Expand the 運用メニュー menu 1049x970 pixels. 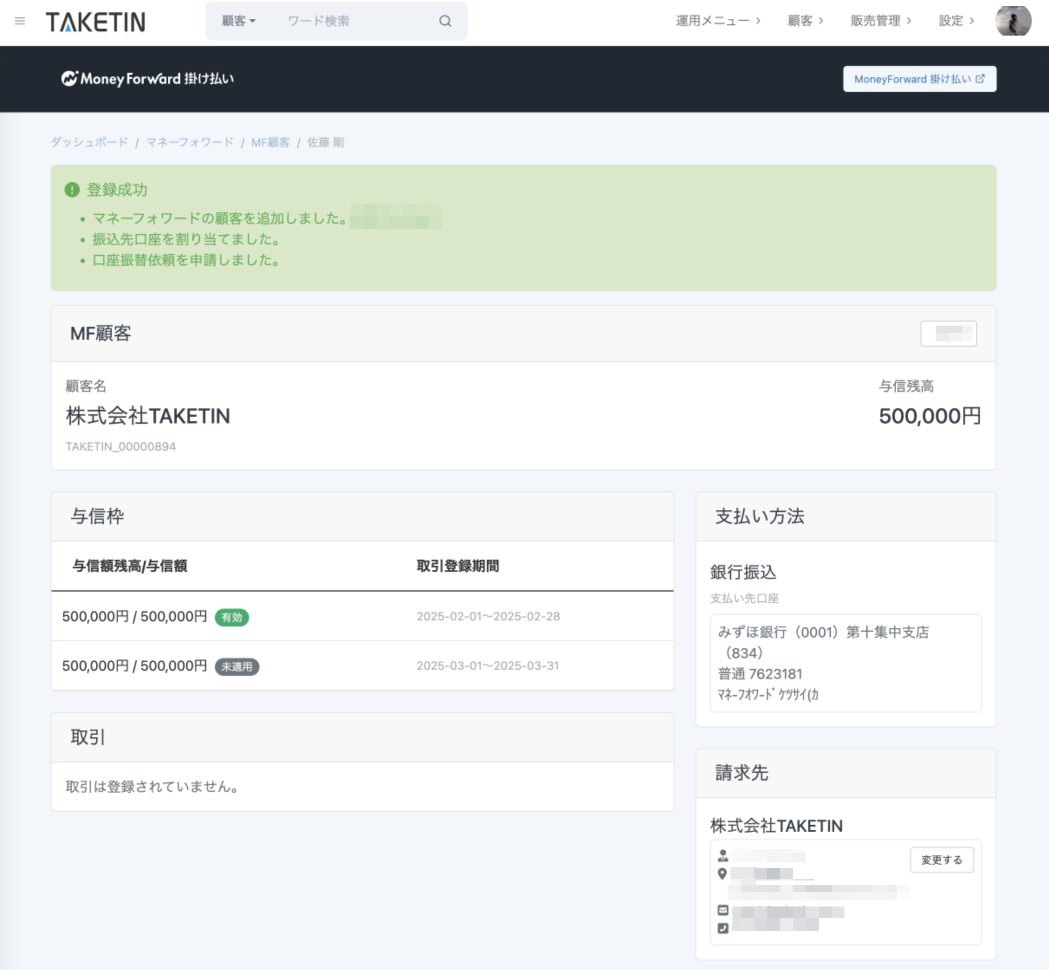tap(718, 21)
